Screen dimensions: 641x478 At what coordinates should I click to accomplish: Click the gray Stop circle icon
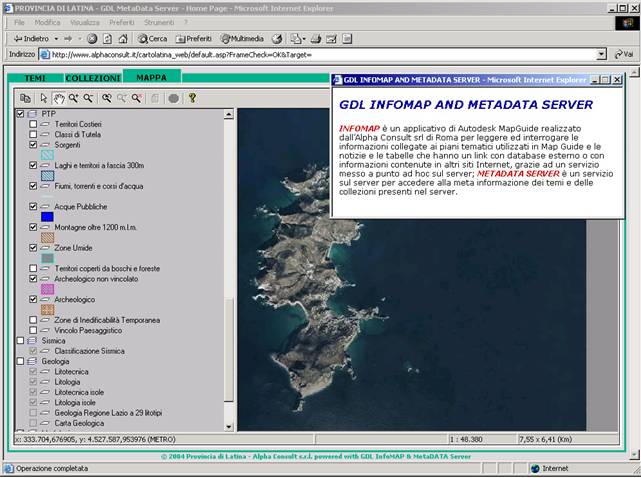[174, 98]
